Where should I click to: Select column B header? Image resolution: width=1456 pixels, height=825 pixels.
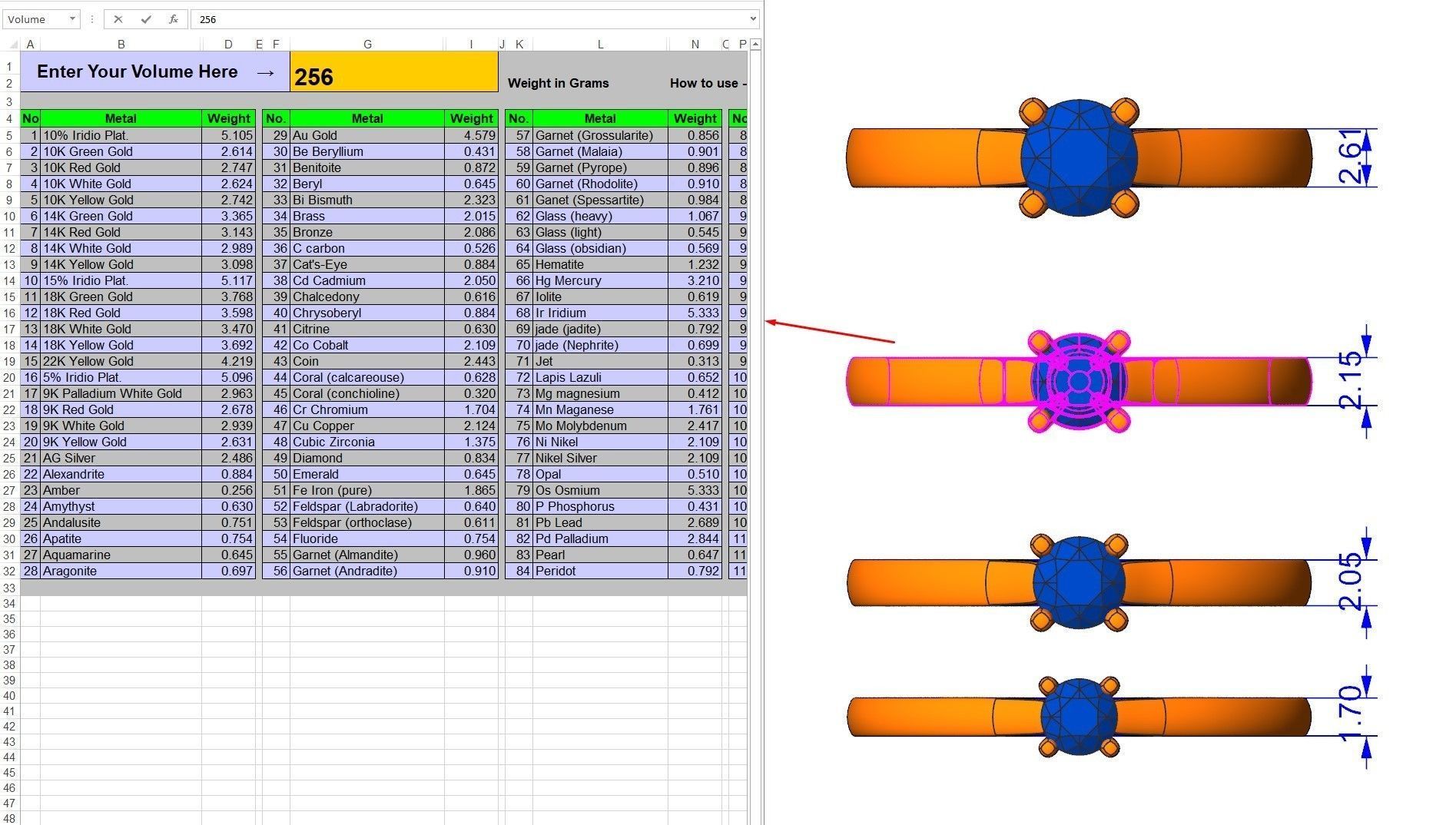click(121, 45)
